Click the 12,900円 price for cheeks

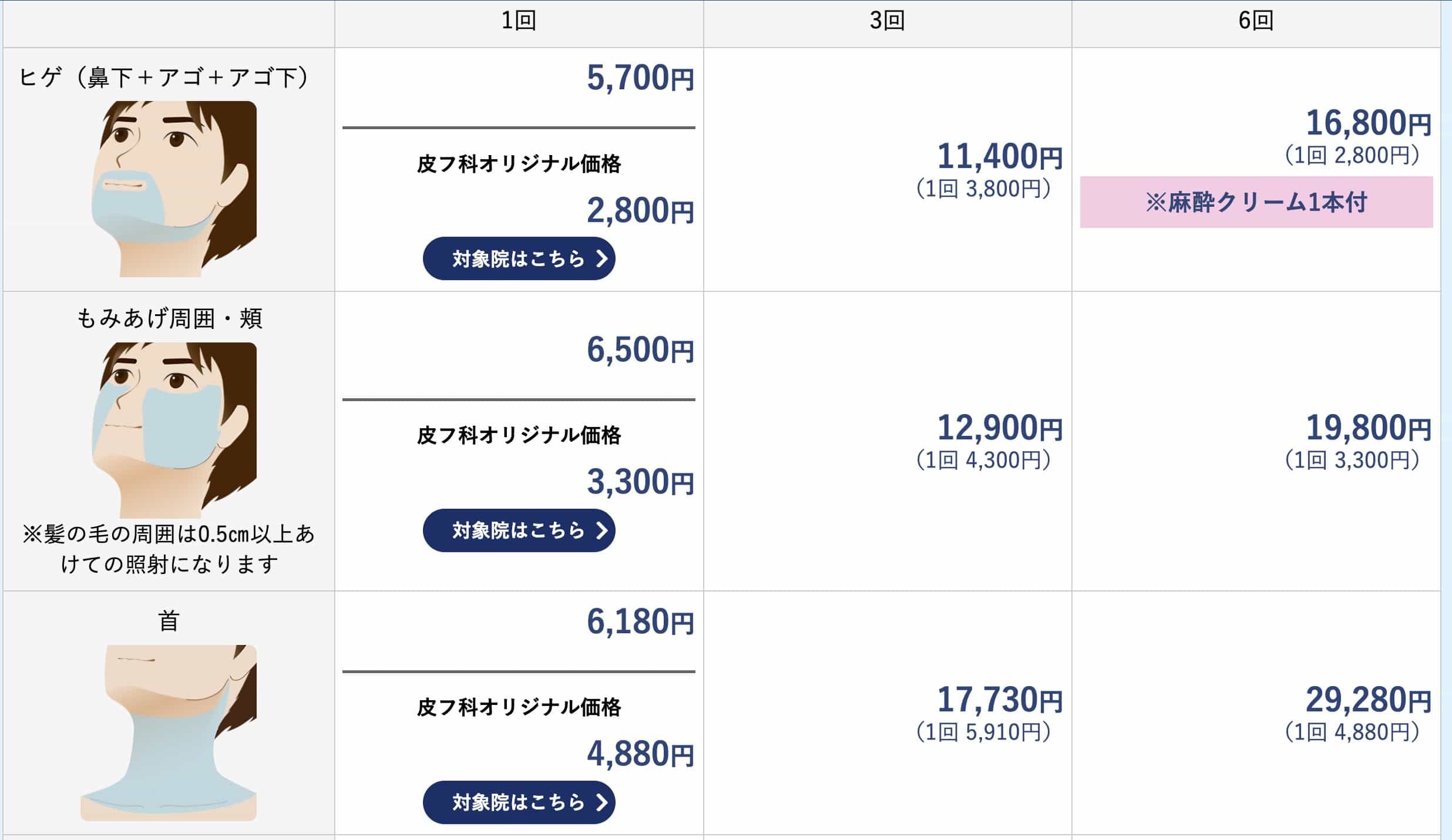999,428
